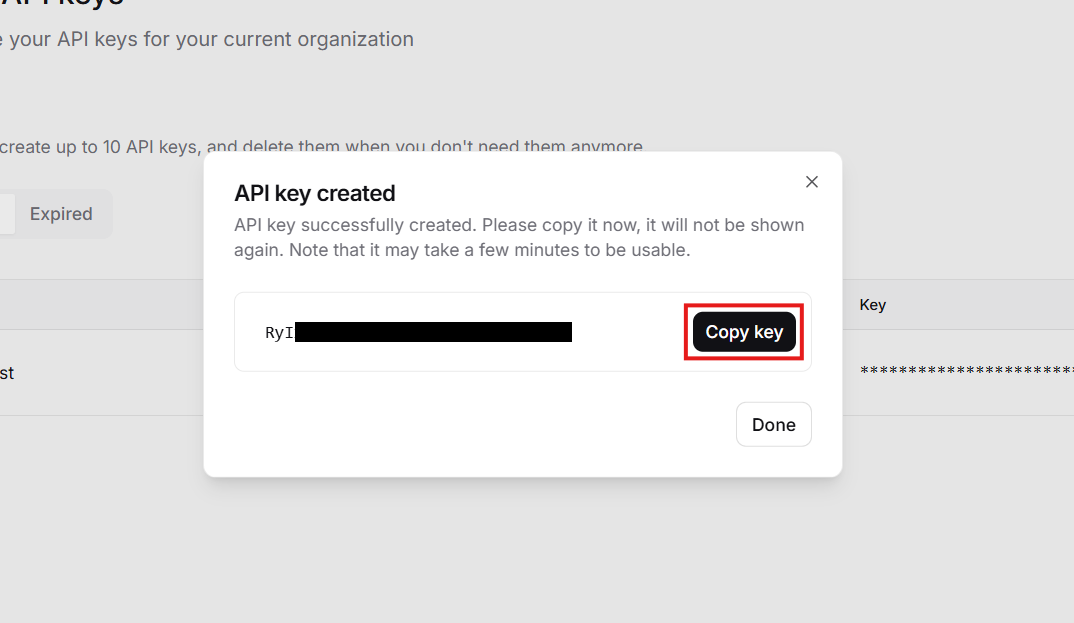Screen dimensions: 1074x623
Task: Click the cropped API keys page heading
Action: pyautogui.click(x=60, y=3)
